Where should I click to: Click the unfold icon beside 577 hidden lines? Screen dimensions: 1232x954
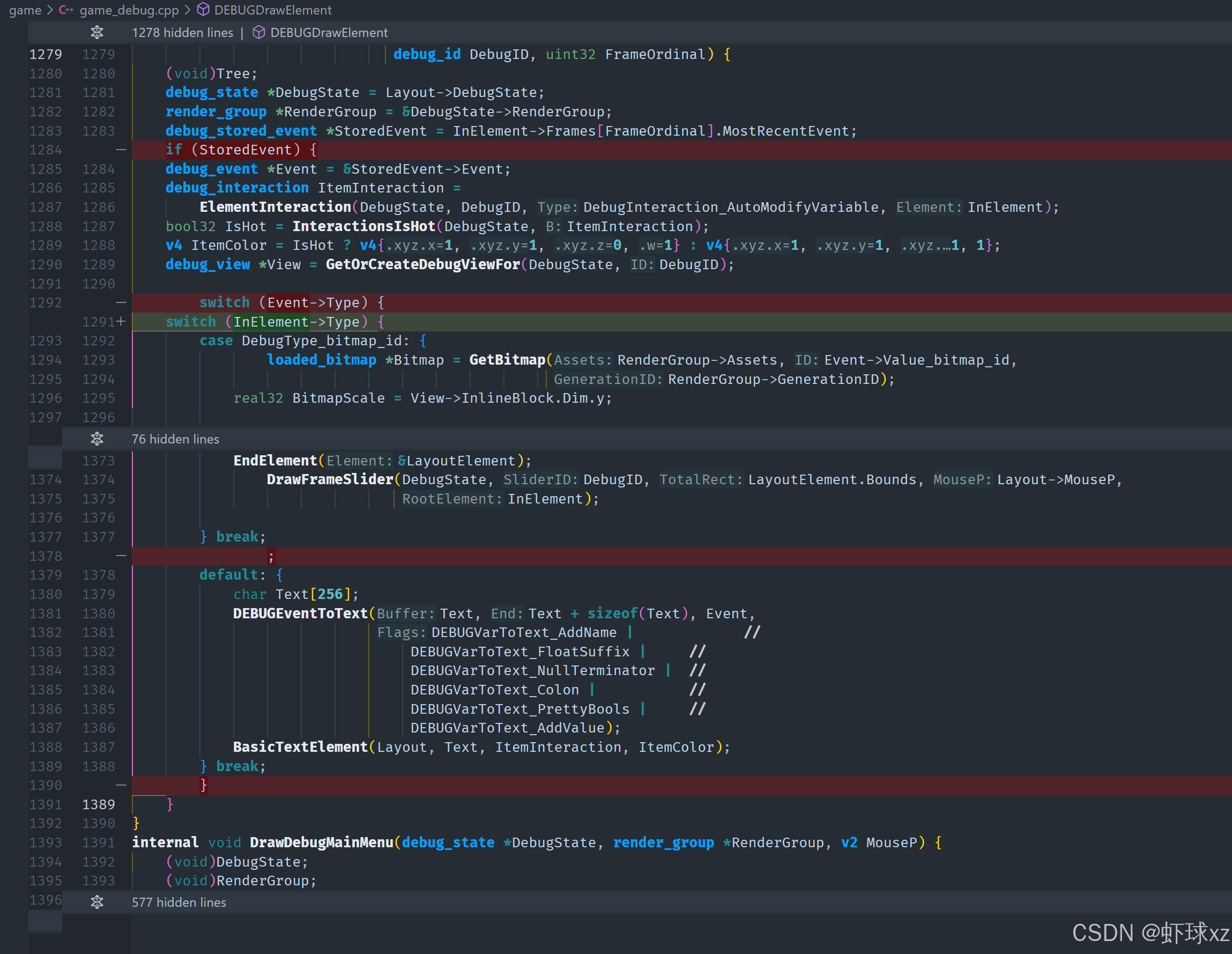coord(97,902)
